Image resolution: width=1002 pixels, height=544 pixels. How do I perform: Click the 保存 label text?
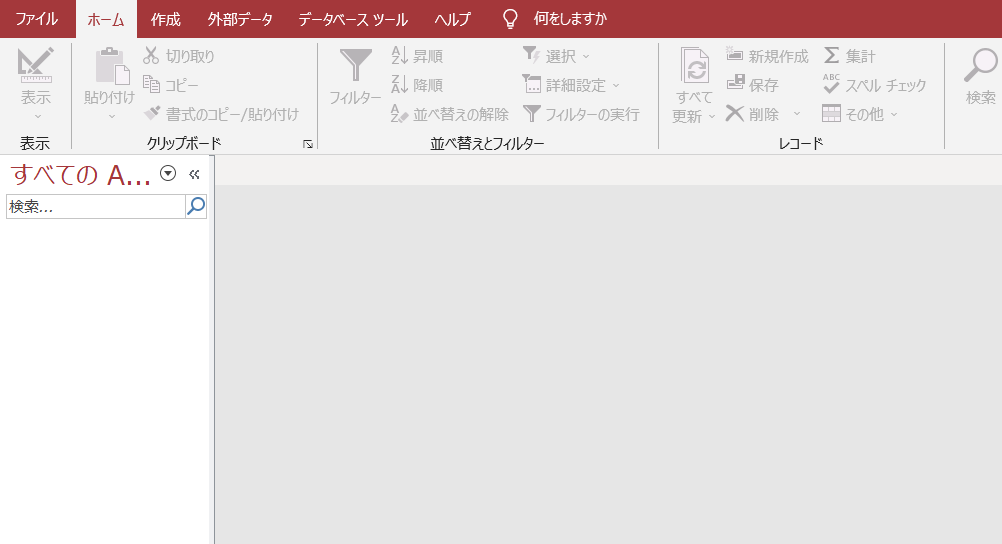pyautogui.click(x=764, y=85)
